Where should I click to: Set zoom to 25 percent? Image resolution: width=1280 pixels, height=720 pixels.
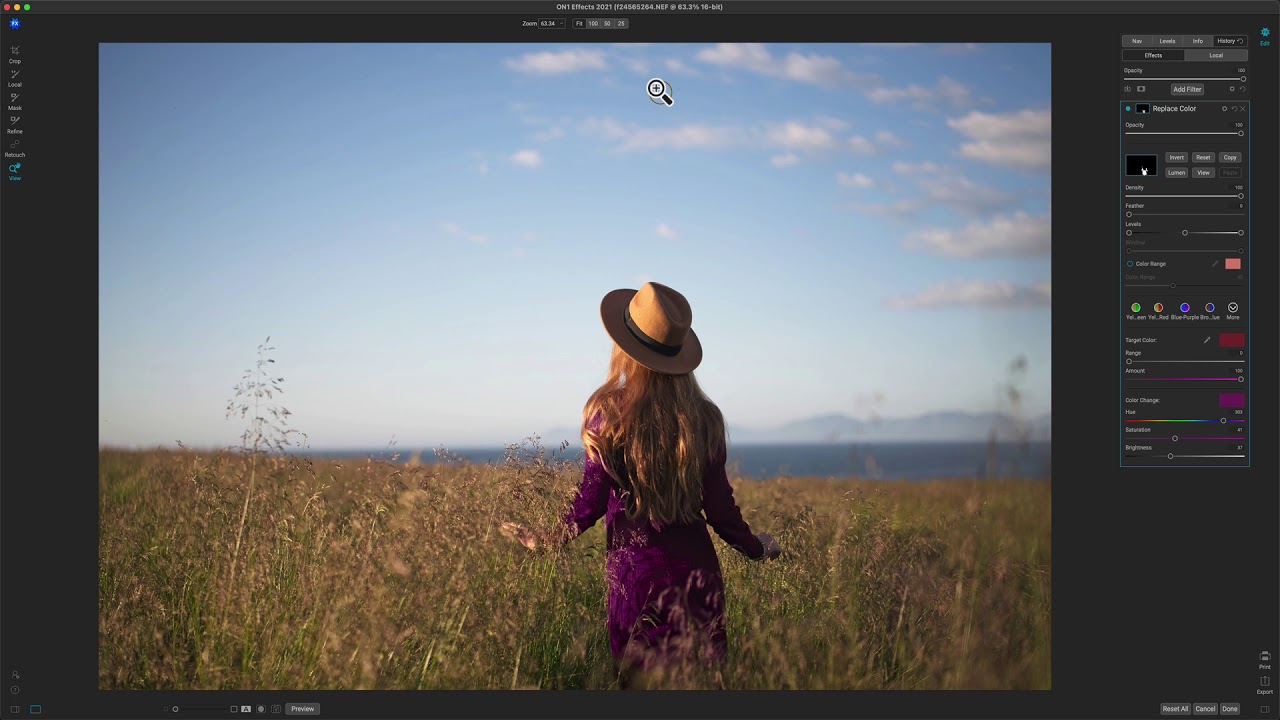coord(621,23)
